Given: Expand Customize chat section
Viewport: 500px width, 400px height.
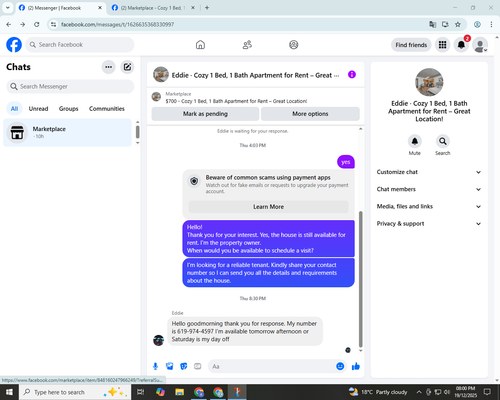Looking at the screenshot, I should pyautogui.click(x=429, y=172).
